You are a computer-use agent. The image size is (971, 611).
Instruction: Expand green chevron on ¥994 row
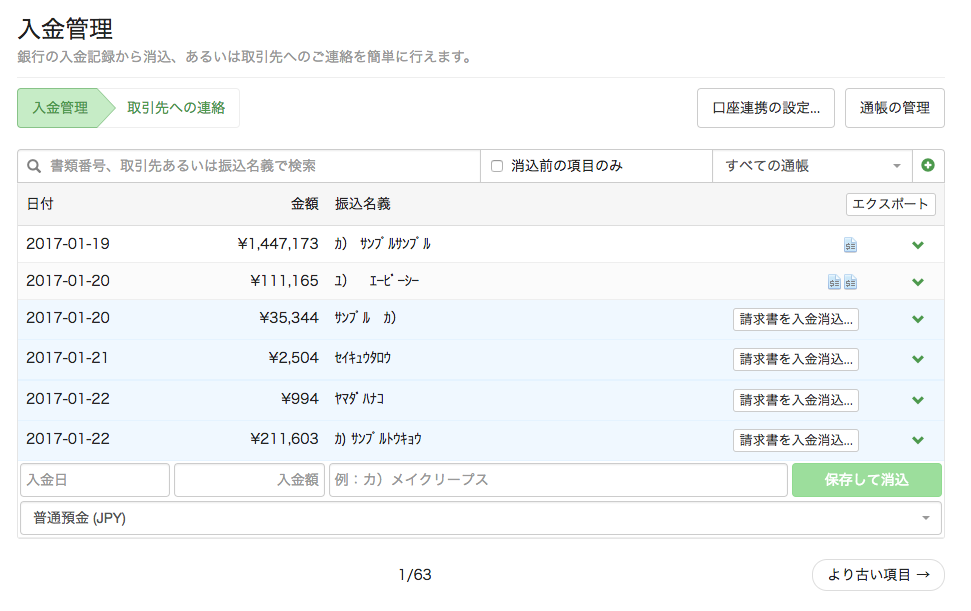(918, 400)
